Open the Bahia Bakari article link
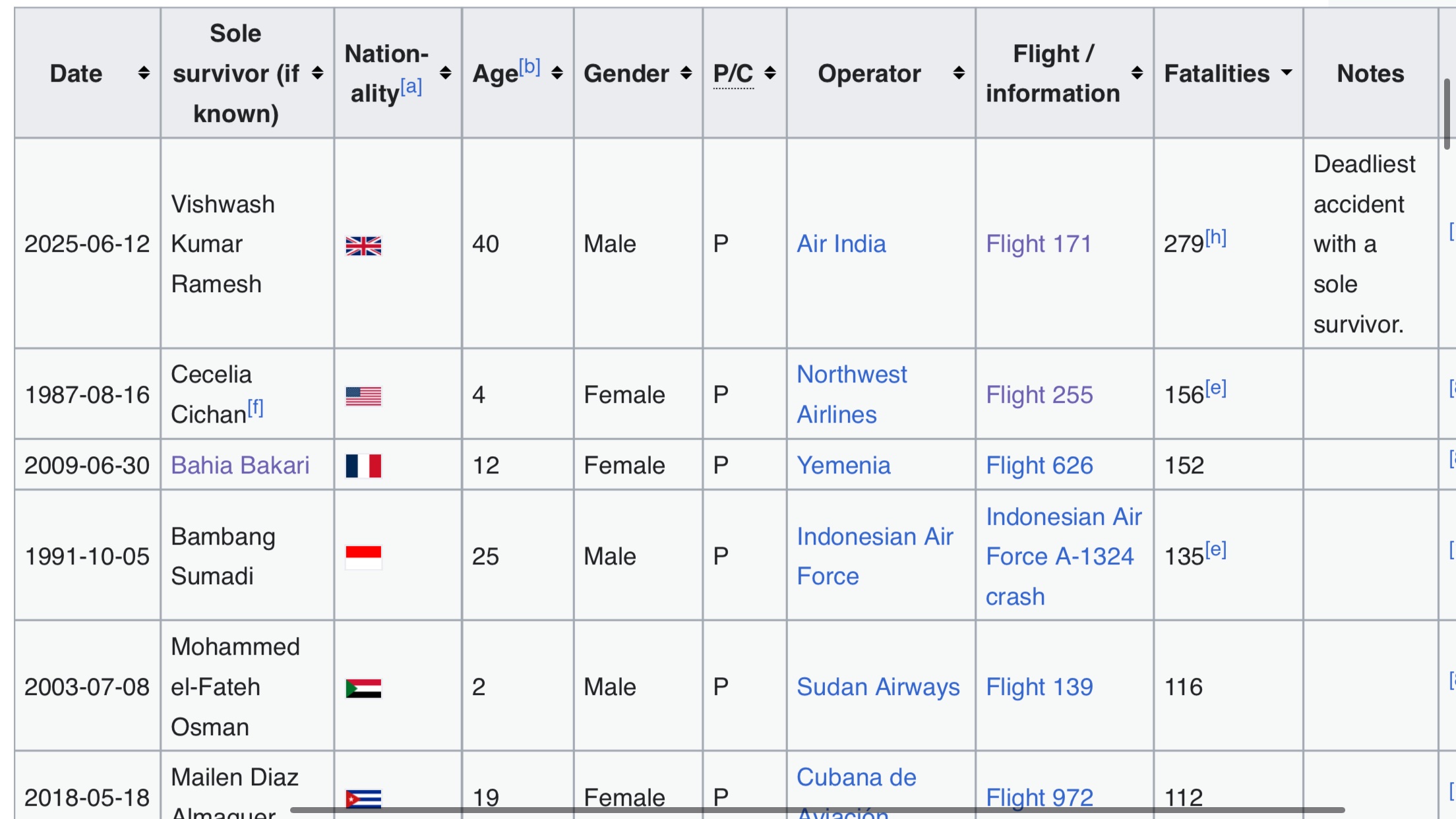 [x=240, y=466]
